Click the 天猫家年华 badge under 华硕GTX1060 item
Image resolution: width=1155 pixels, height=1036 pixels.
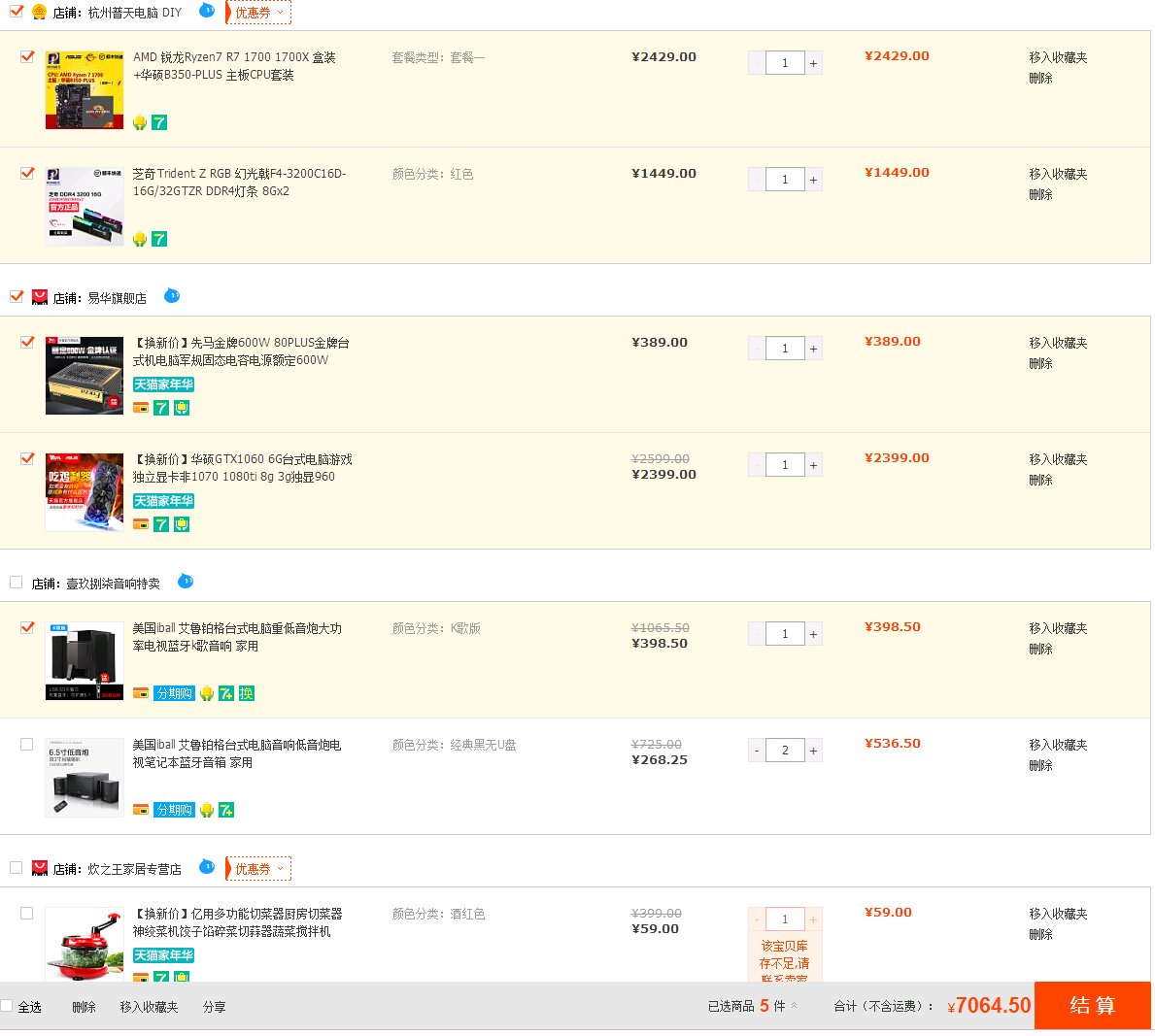(163, 501)
